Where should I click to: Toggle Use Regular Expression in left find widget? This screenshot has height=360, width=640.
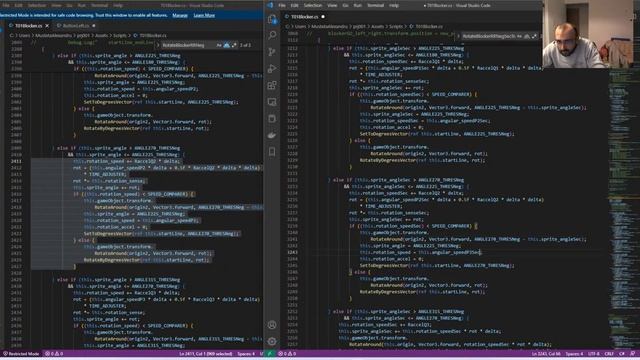click(x=234, y=45)
